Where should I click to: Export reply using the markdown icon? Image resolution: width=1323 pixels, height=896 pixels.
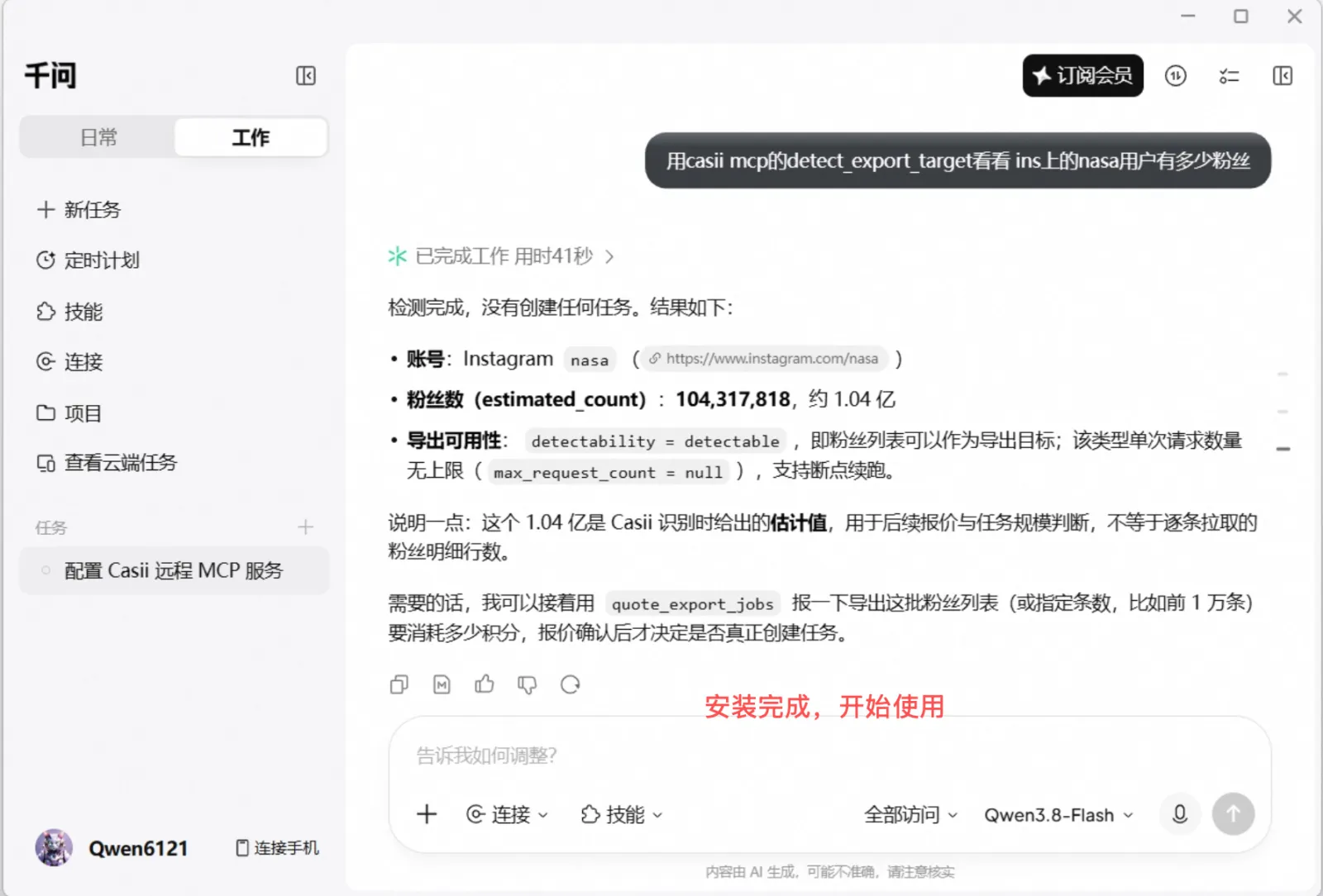point(442,684)
